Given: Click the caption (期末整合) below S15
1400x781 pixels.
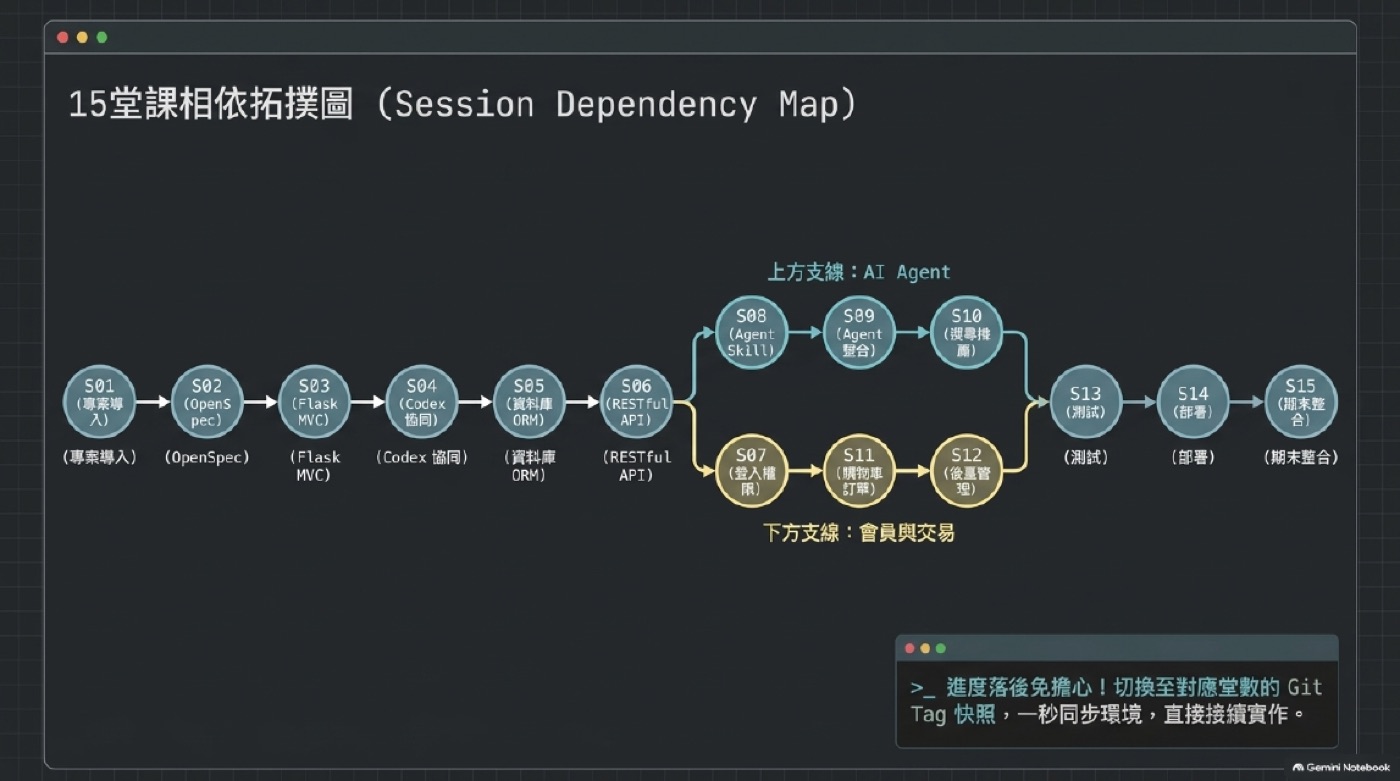Looking at the screenshot, I should click(x=1301, y=458).
